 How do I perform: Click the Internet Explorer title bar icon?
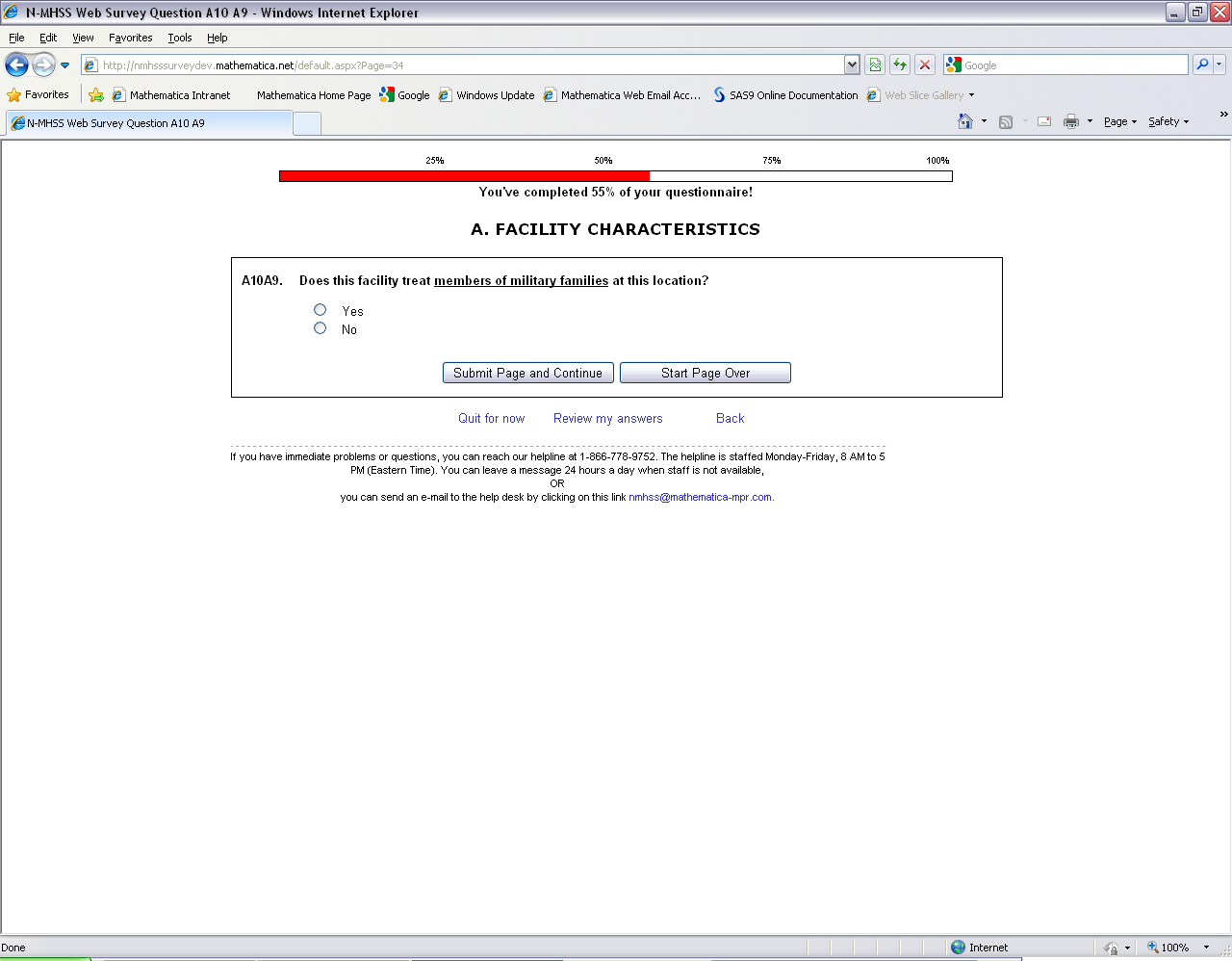[x=12, y=13]
